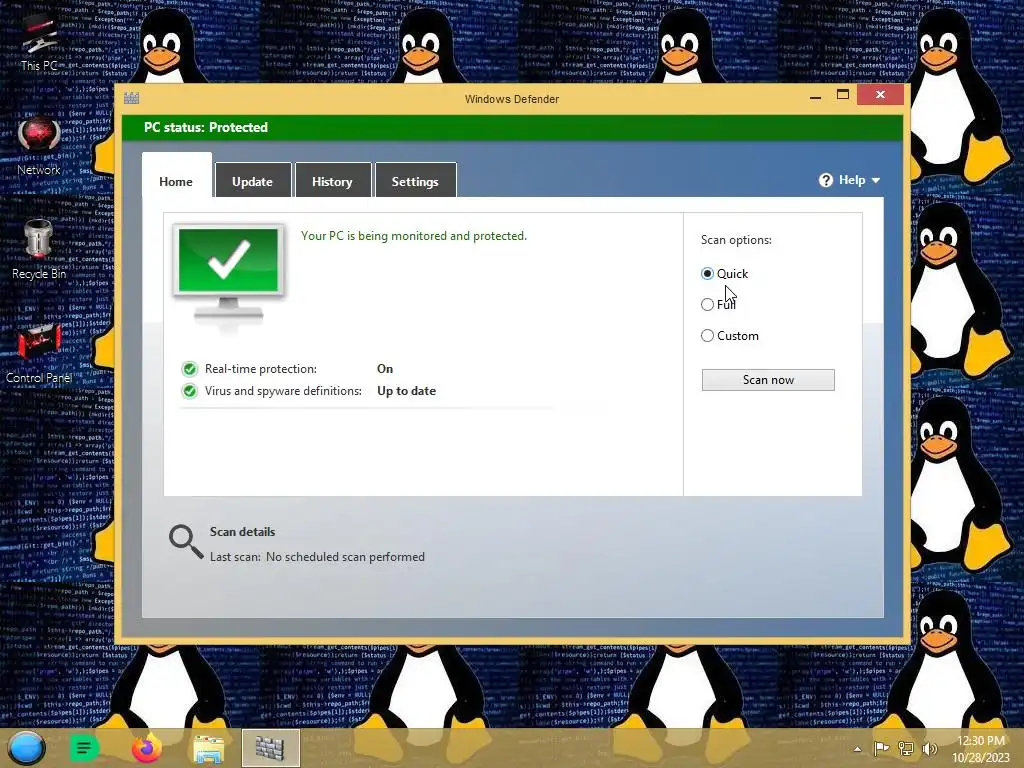Open the Recycle Bin desktop icon
Viewport: 1024px width, 768px height.
(x=39, y=249)
